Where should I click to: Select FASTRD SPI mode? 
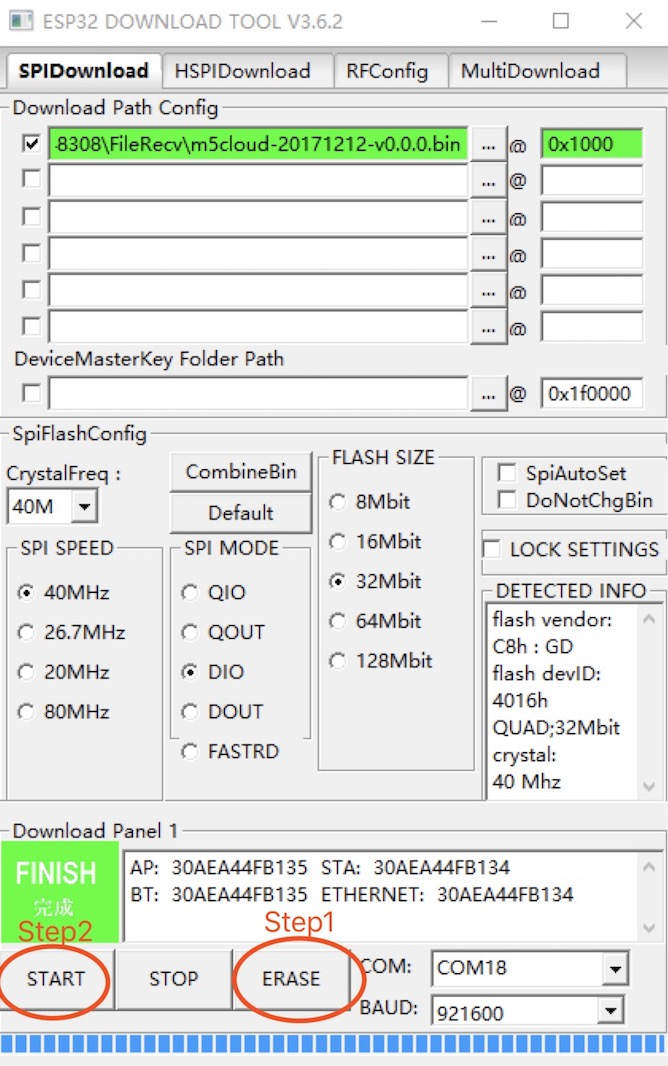click(230, 751)
